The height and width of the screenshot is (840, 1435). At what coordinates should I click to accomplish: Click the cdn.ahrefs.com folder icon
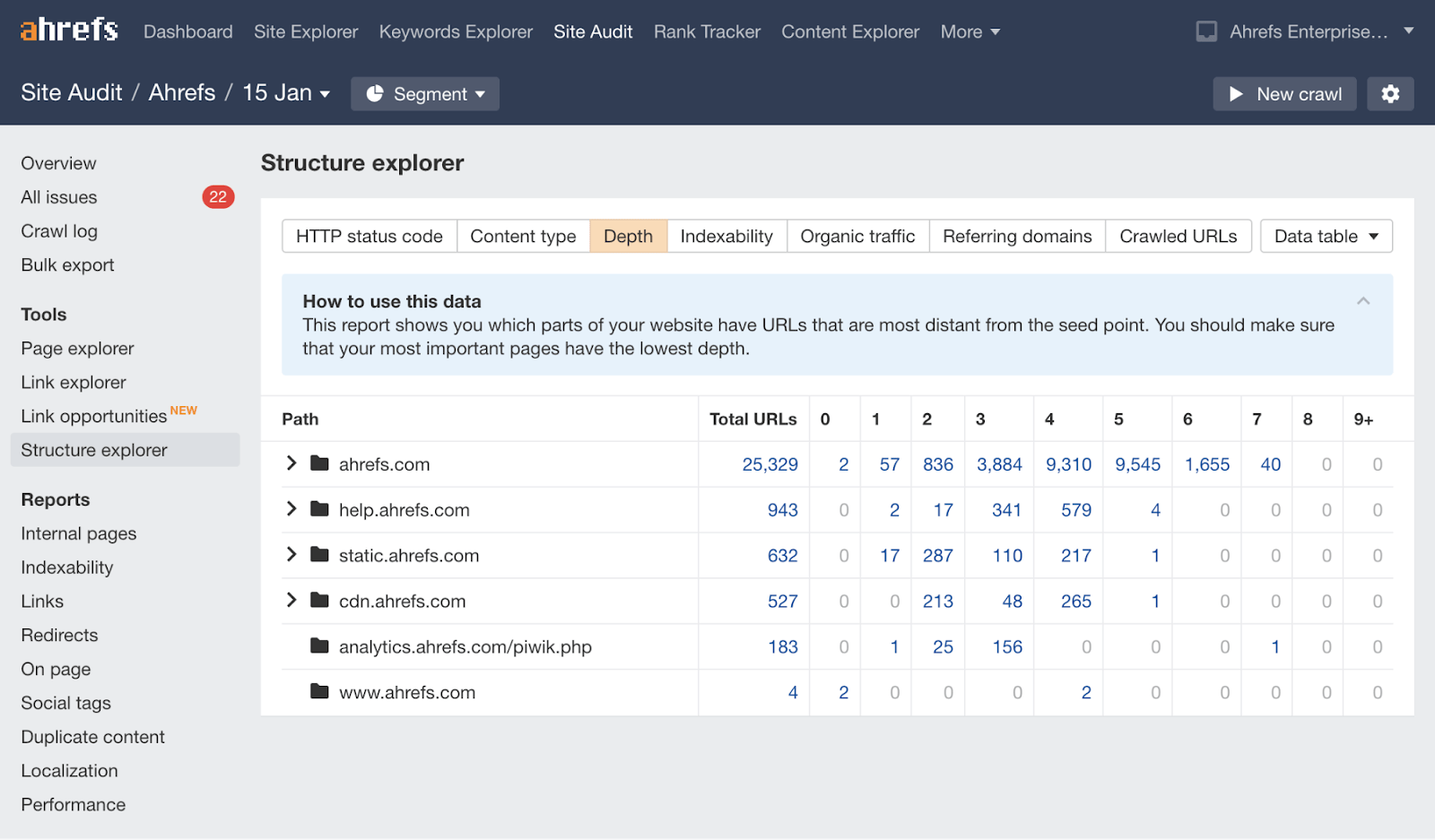(x=319, y=601)
